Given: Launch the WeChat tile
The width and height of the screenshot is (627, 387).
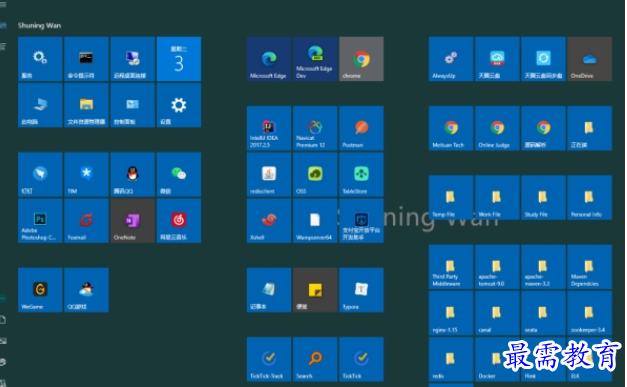Looking at the screenshot, I should coord(179,175).
